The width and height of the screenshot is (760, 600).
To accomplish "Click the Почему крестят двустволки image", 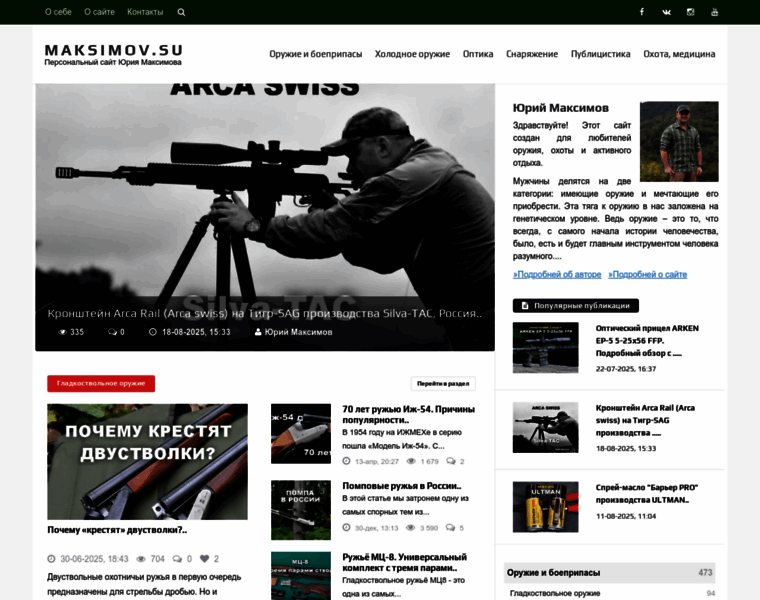I will coord(147,462).
